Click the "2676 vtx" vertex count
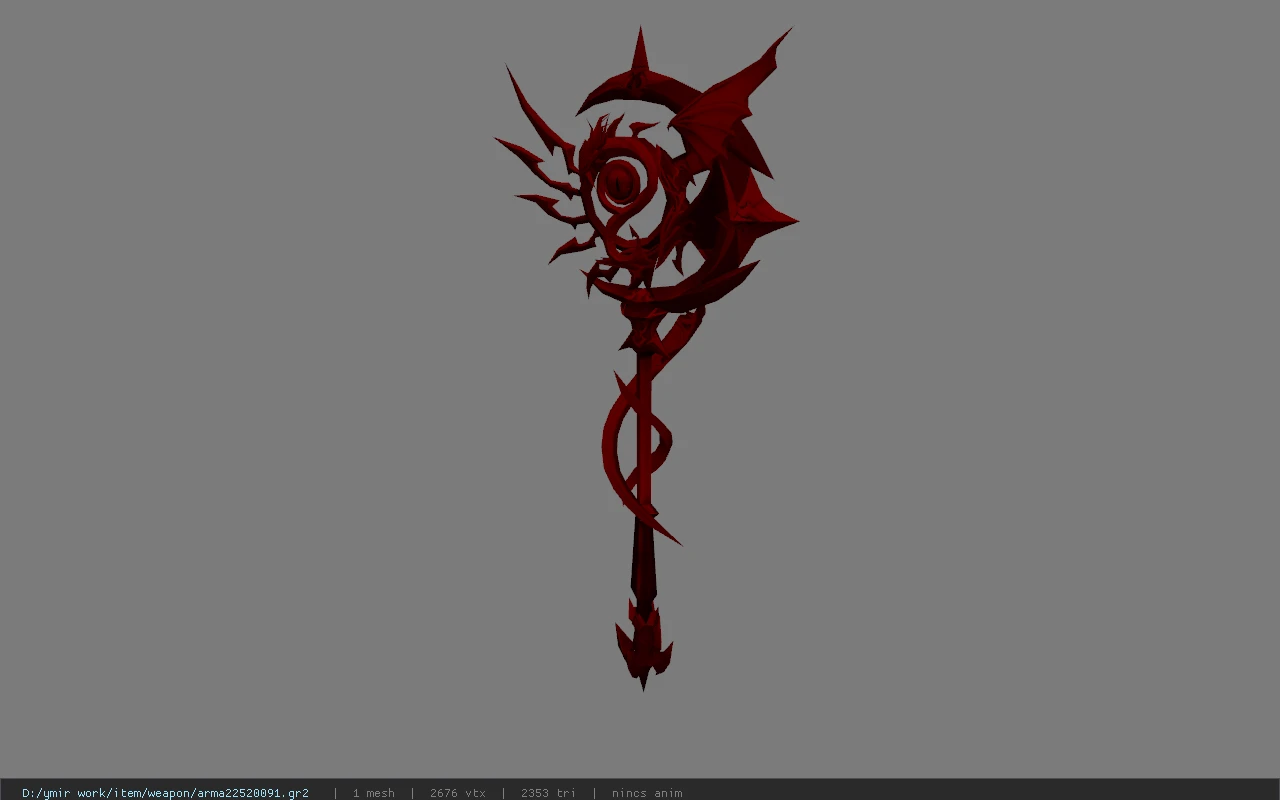The image size is (1280, 800). click(x=457, y=793)
